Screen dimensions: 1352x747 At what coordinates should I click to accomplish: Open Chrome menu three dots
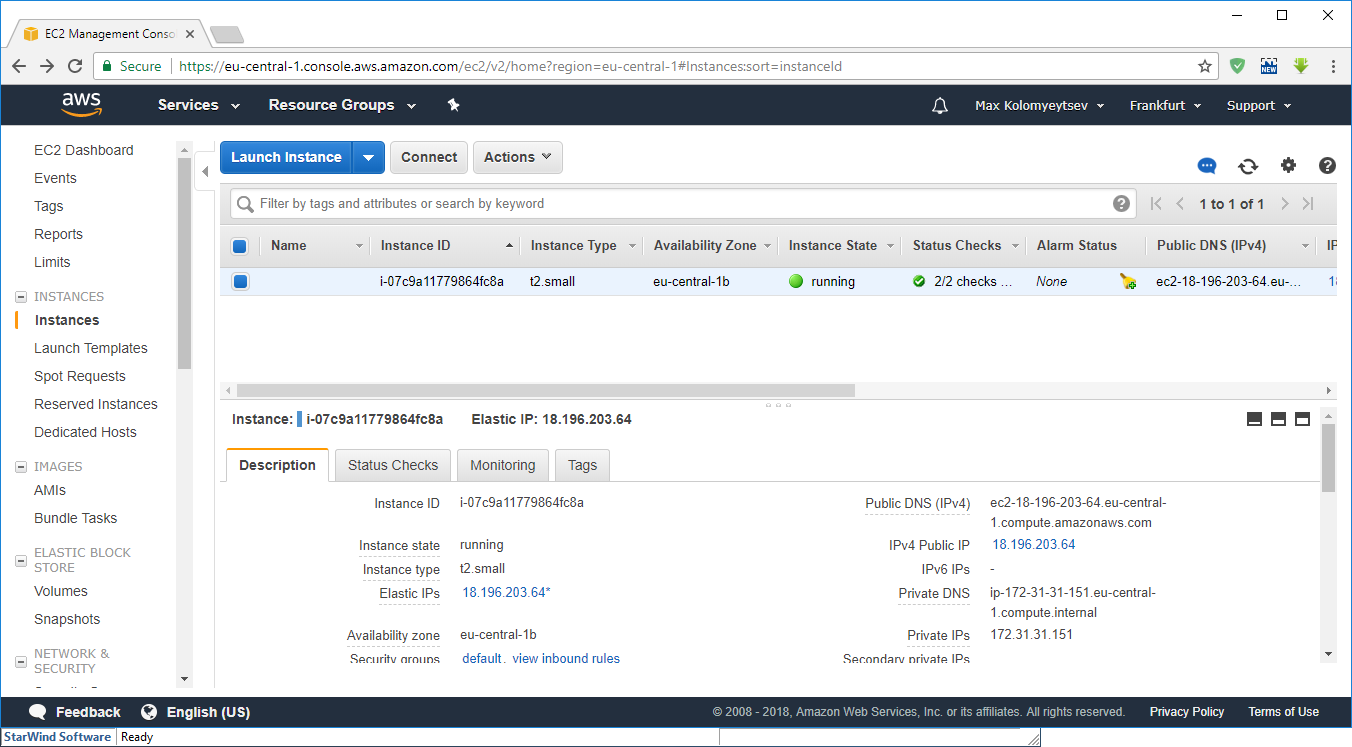1333,66
